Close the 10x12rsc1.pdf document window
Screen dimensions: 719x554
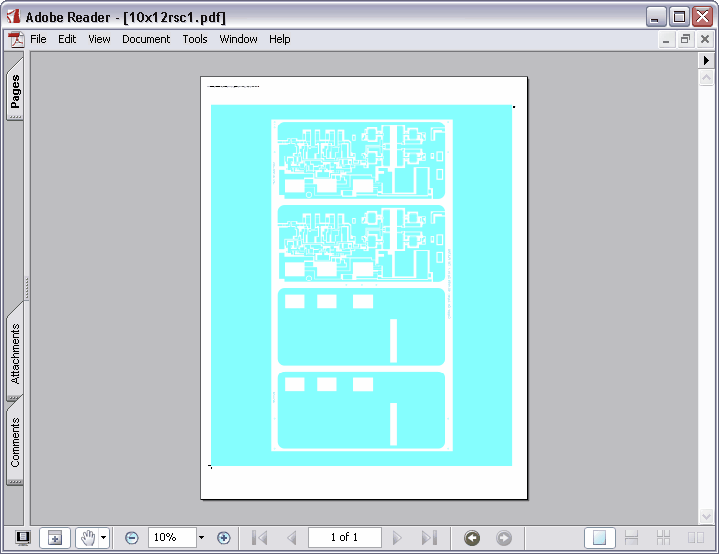tap(705, 40)
